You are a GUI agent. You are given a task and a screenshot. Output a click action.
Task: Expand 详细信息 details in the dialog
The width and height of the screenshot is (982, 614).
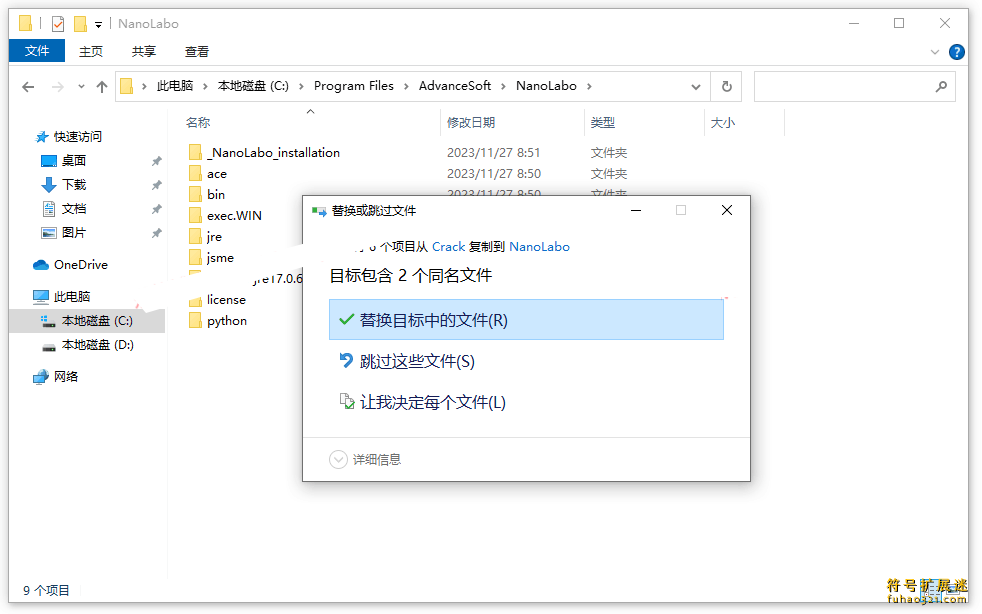click(340, 459)
